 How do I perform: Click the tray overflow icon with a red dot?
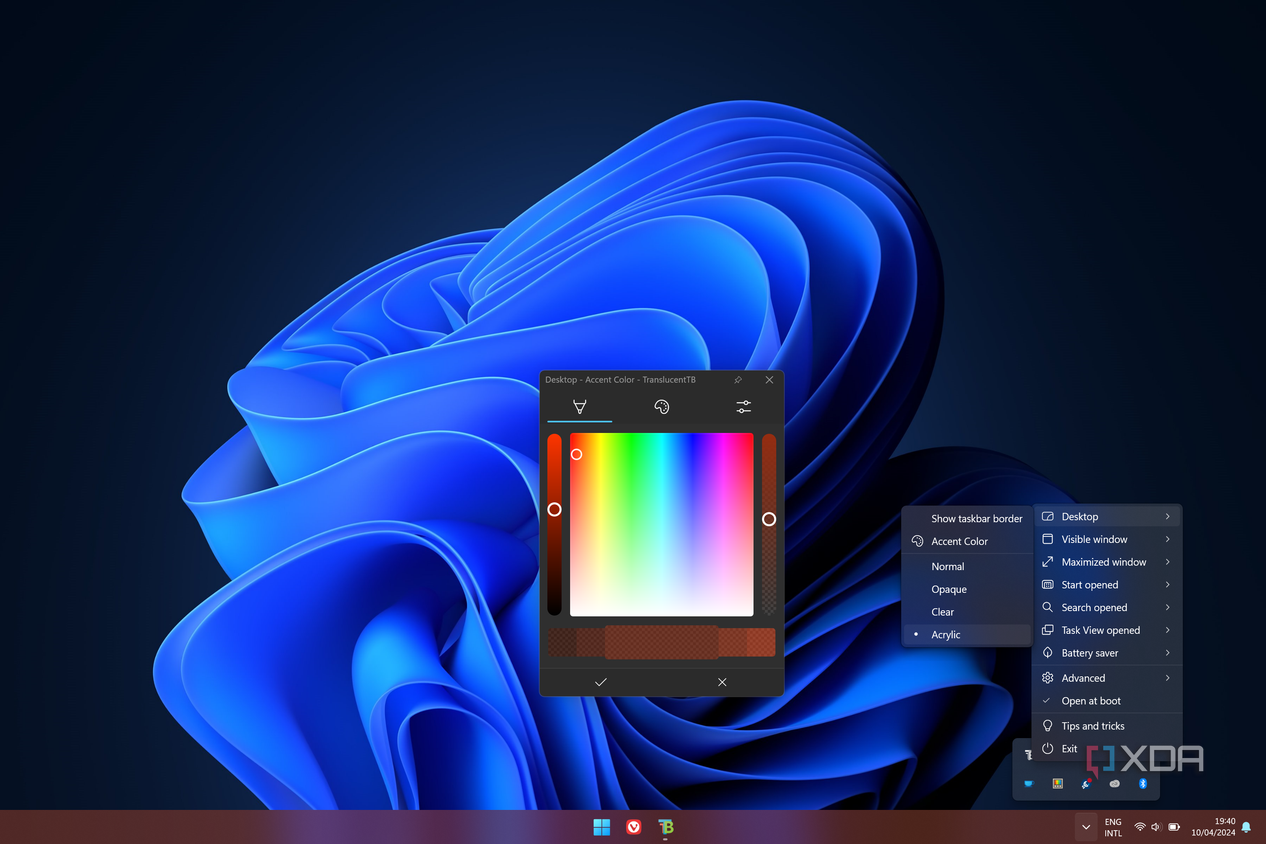1086,784
